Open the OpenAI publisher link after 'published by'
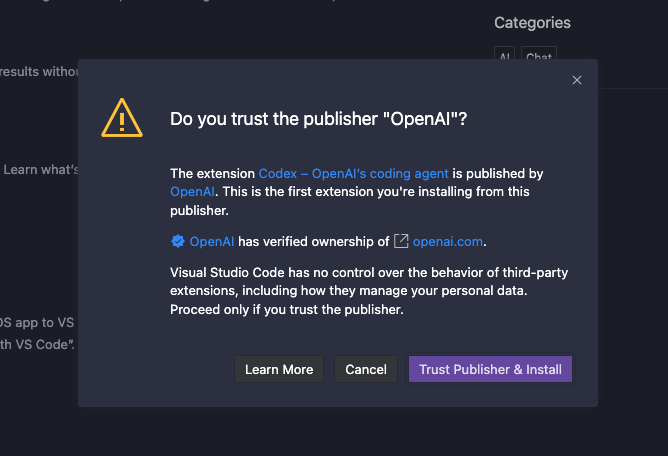 pos(192,192)
